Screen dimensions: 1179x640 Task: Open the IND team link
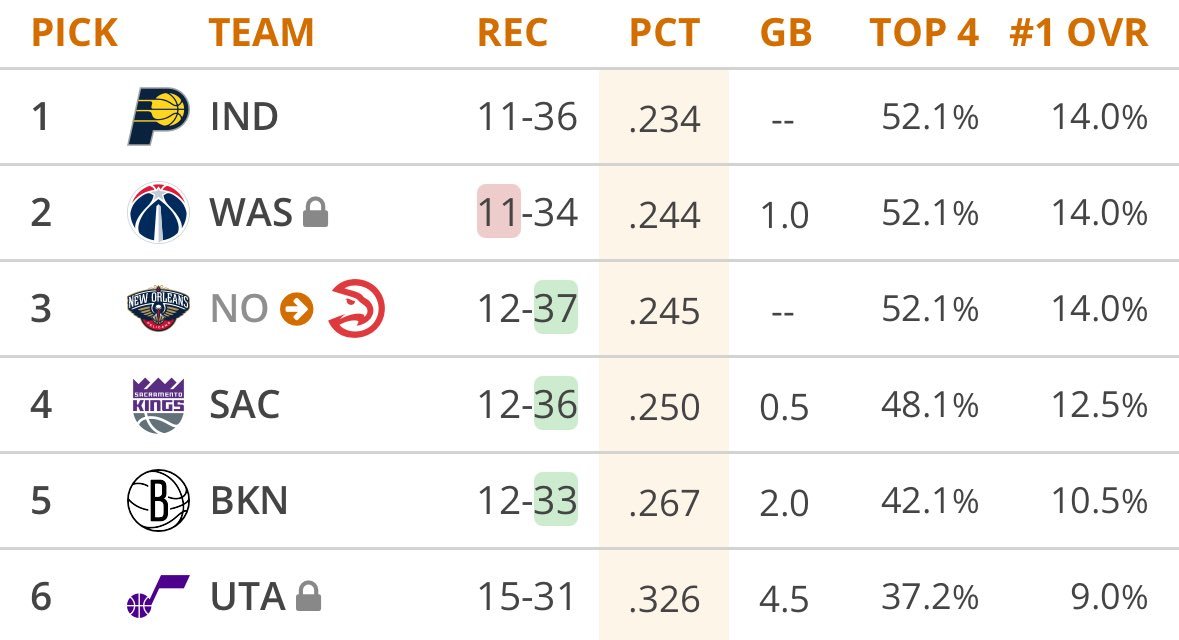tap(244, 117)
